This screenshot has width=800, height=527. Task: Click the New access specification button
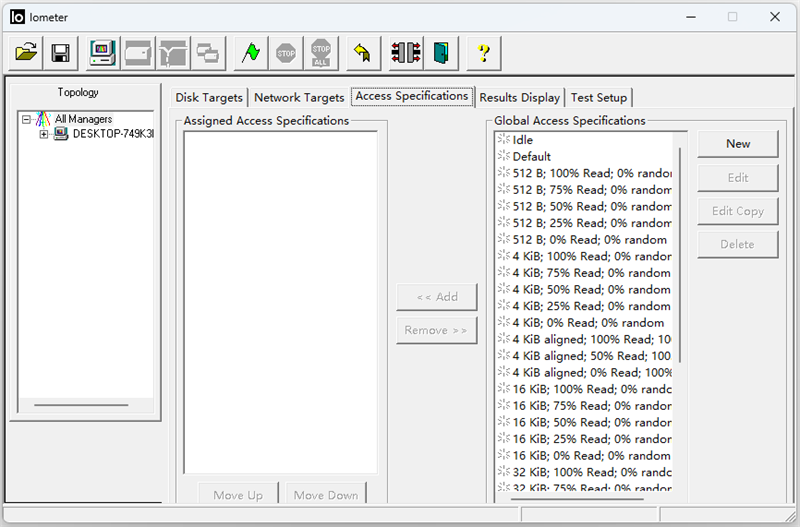[738, 144]
